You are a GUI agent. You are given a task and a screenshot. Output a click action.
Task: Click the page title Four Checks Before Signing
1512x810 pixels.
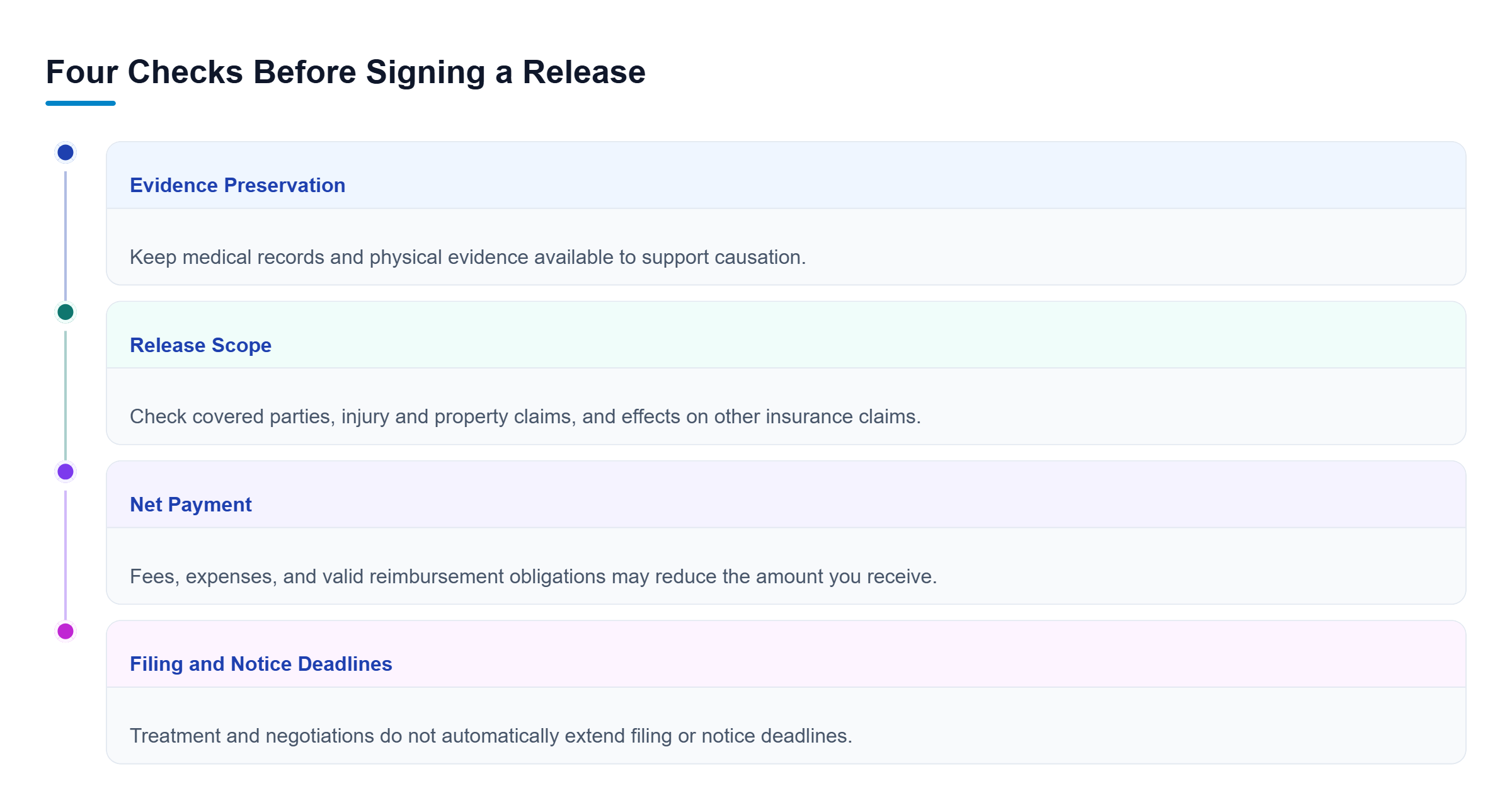point(345,72)
